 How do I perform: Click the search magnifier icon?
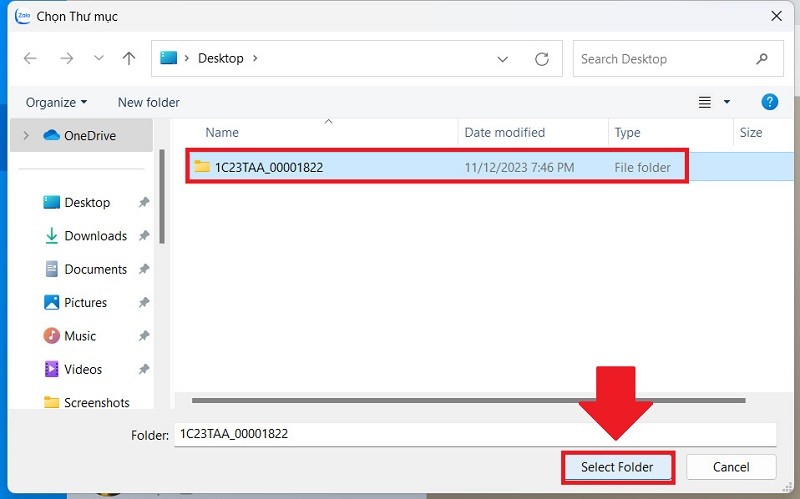click(763, 59)
